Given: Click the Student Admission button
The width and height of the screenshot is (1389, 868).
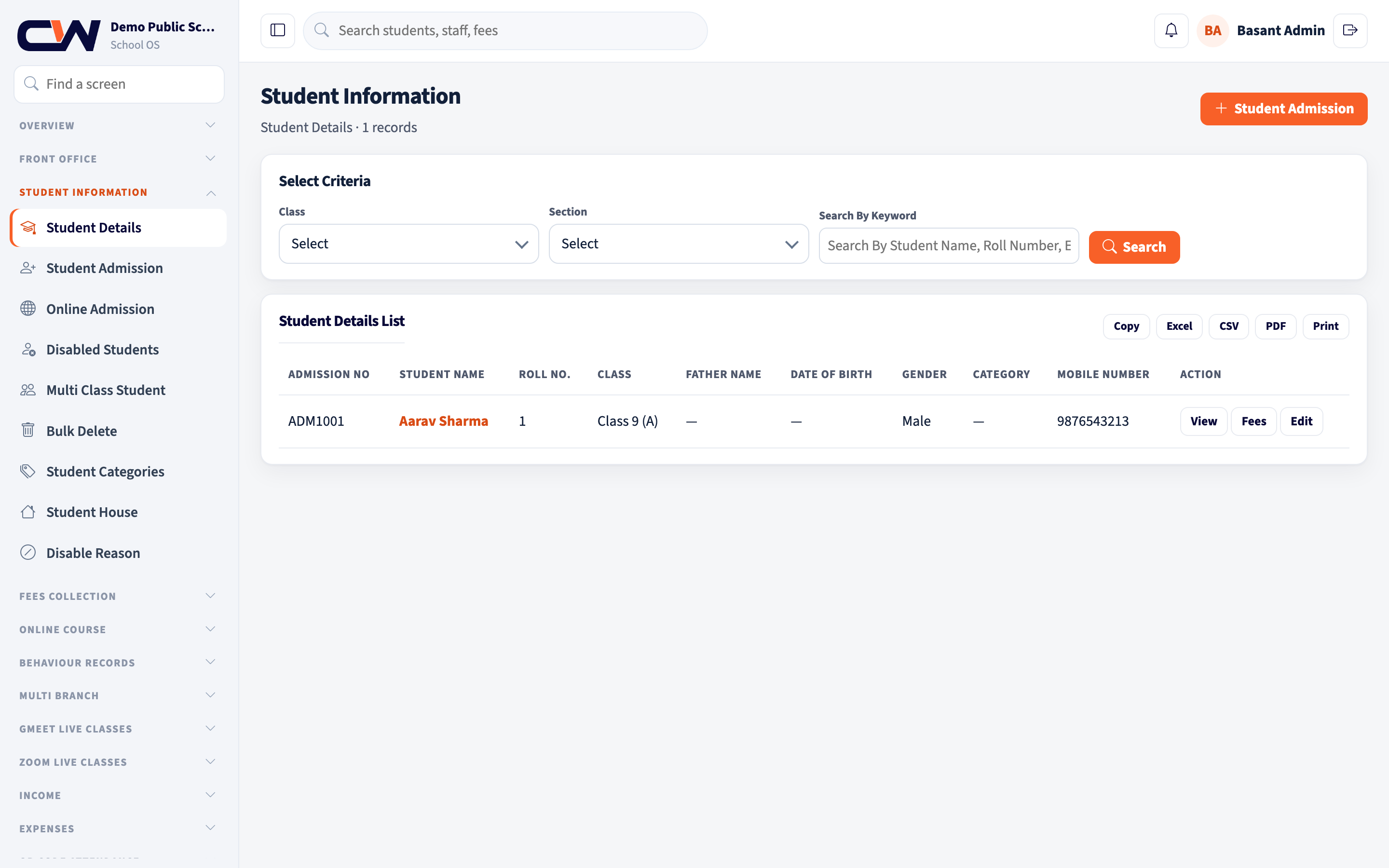Looking at the screenshot, I should [x=1283, y=108].
